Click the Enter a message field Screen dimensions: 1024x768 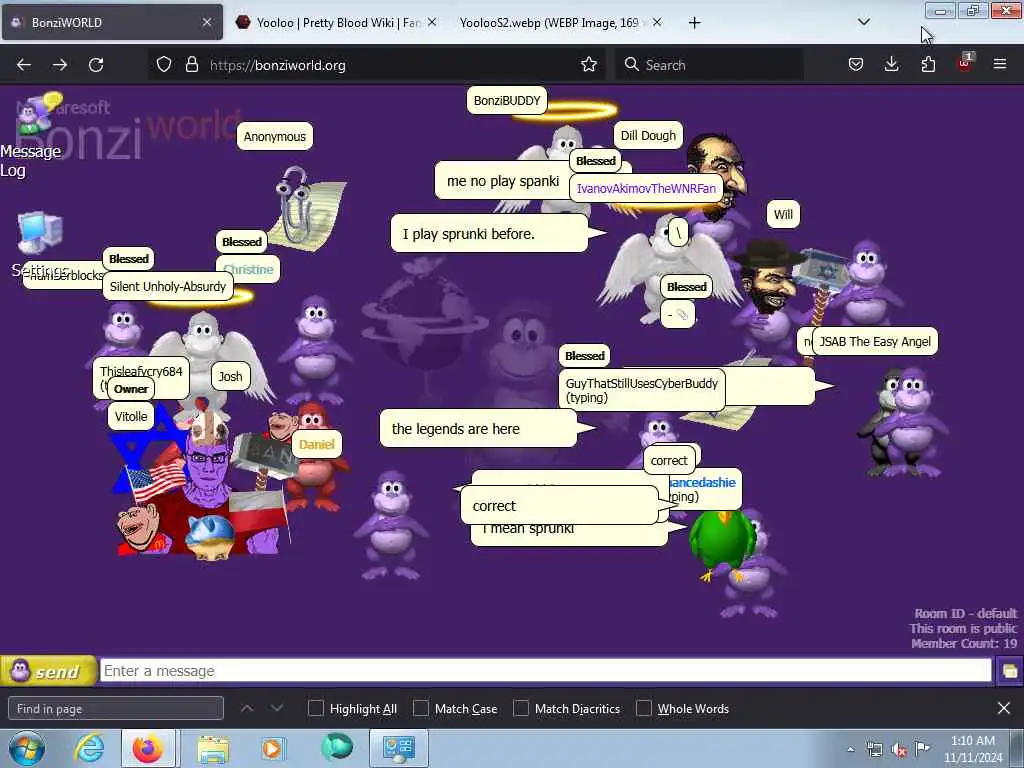[x=546, y=671]
